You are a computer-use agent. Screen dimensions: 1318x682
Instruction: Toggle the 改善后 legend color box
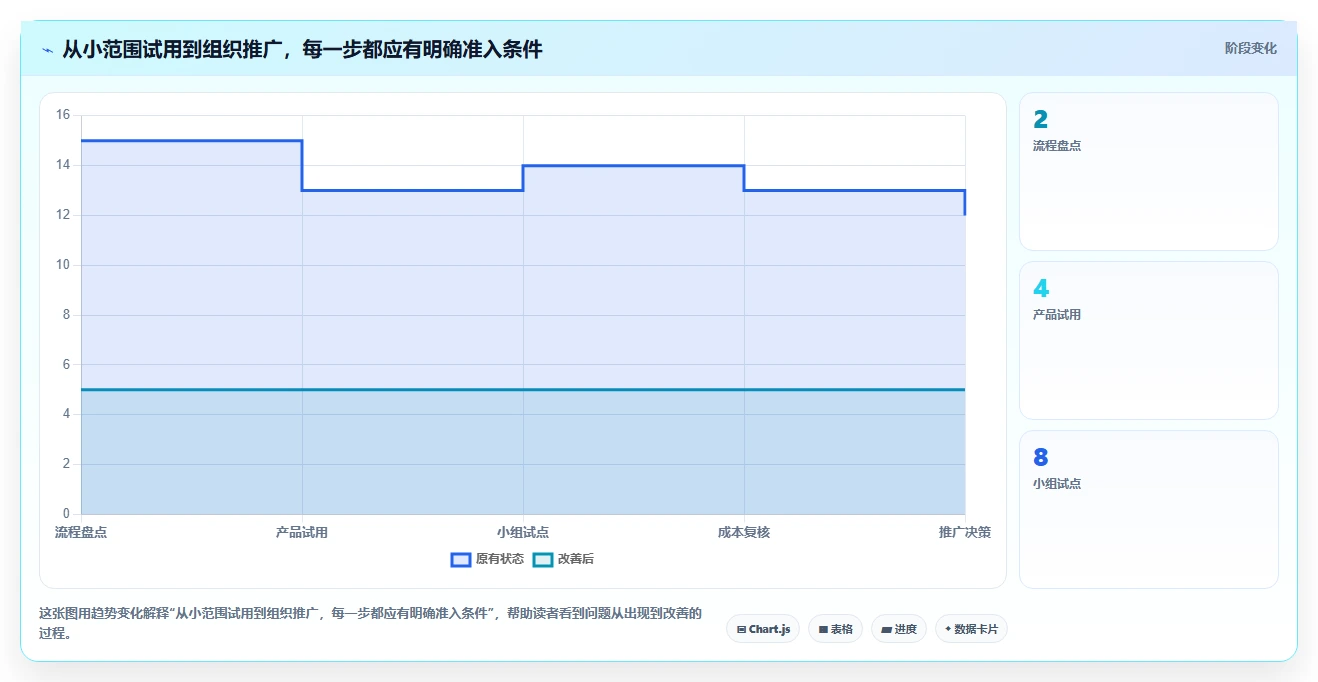(542, 560)
